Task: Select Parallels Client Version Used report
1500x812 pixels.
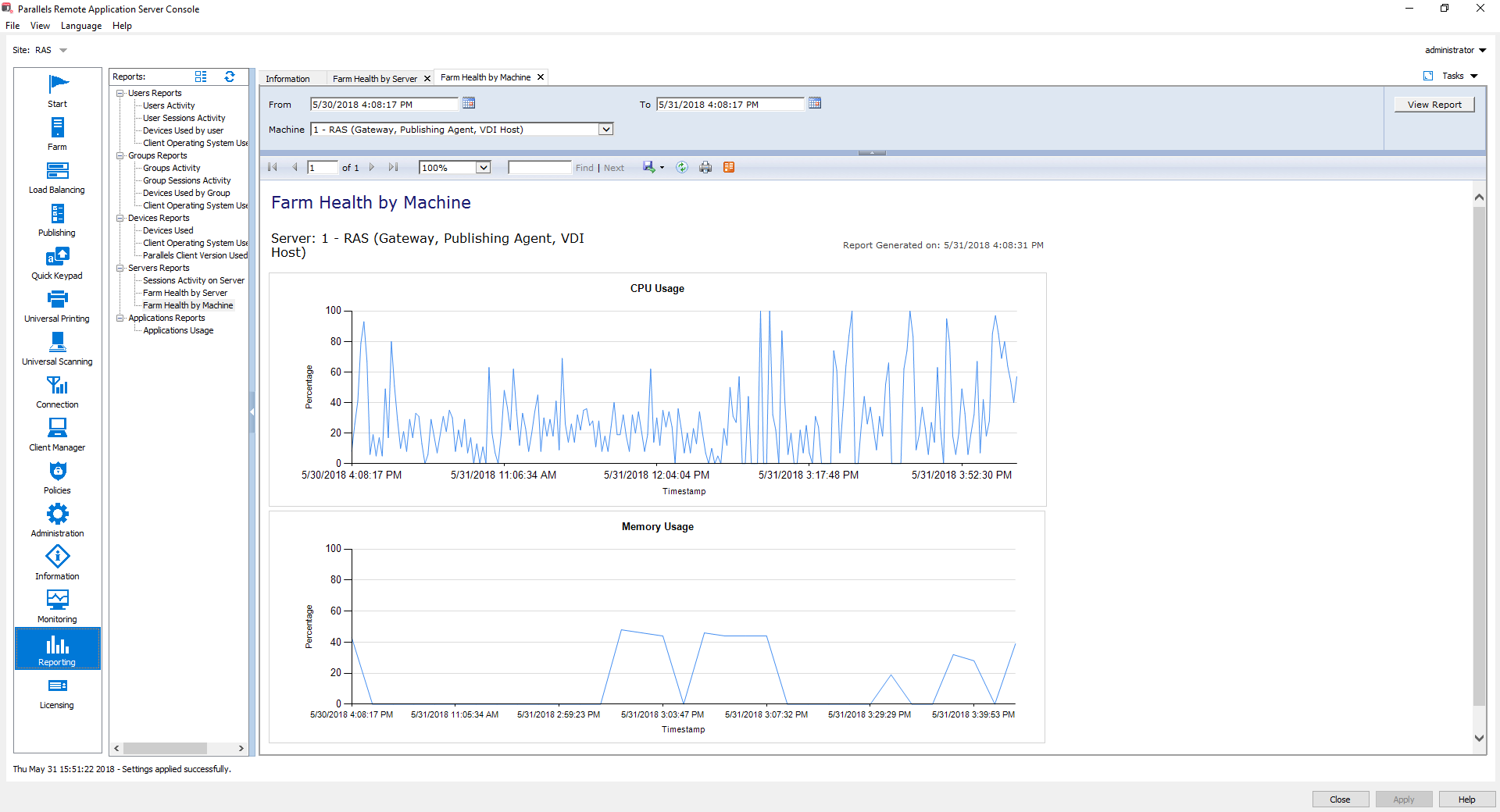Action: [x=195, y=255]
